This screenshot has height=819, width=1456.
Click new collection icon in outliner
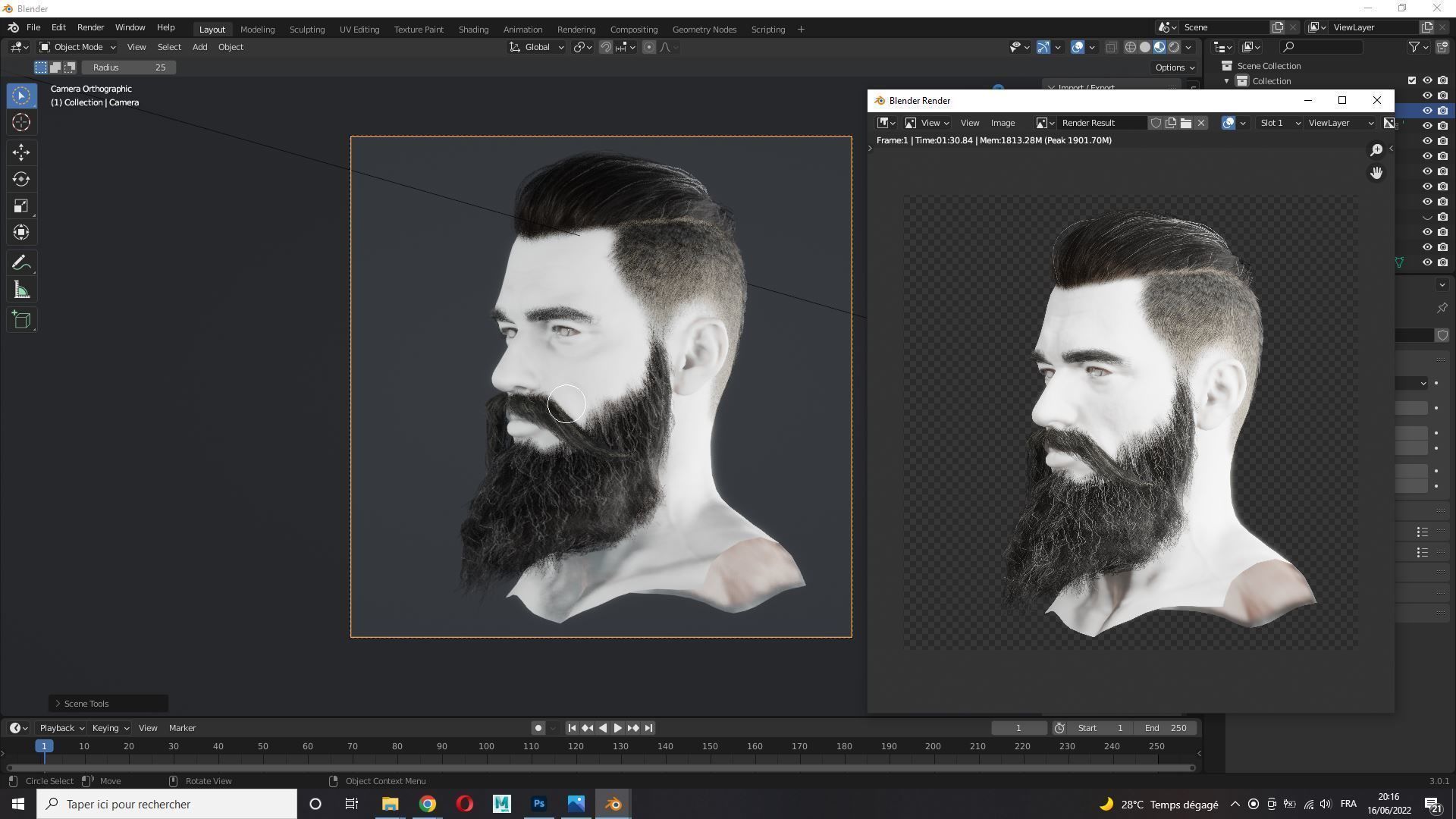tap(1442, 47)
